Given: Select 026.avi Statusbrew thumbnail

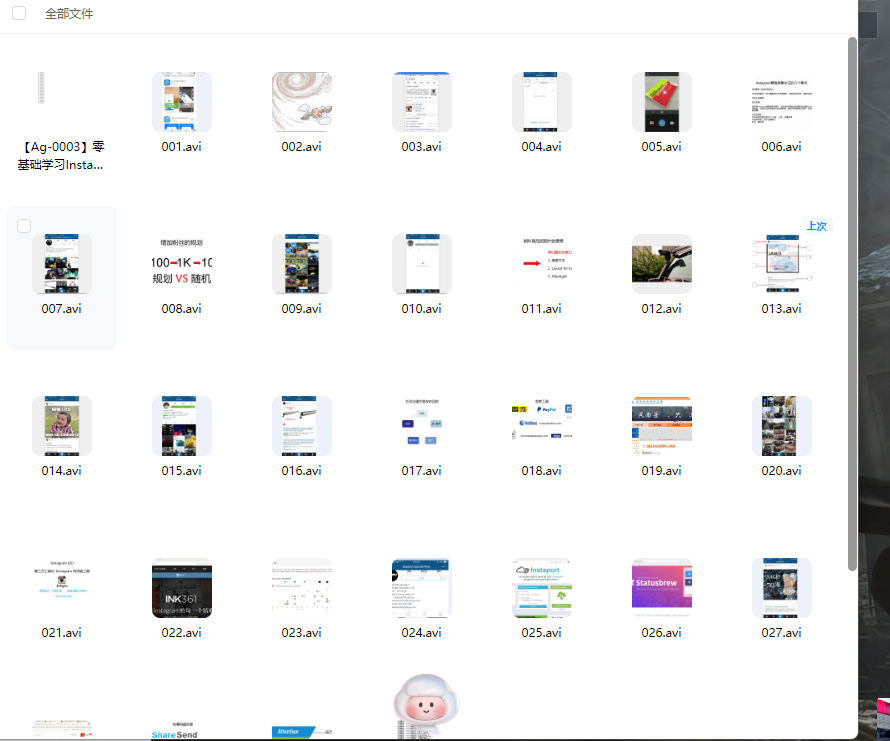Looking at the screenshot, I should tap(661, 588).
